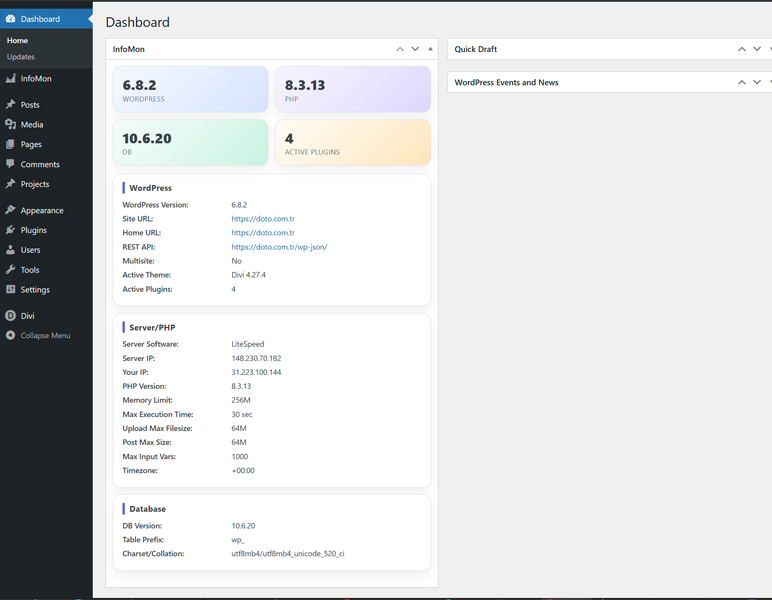
Task: Click the Settings sliders icon
Action: coord(10,289)
